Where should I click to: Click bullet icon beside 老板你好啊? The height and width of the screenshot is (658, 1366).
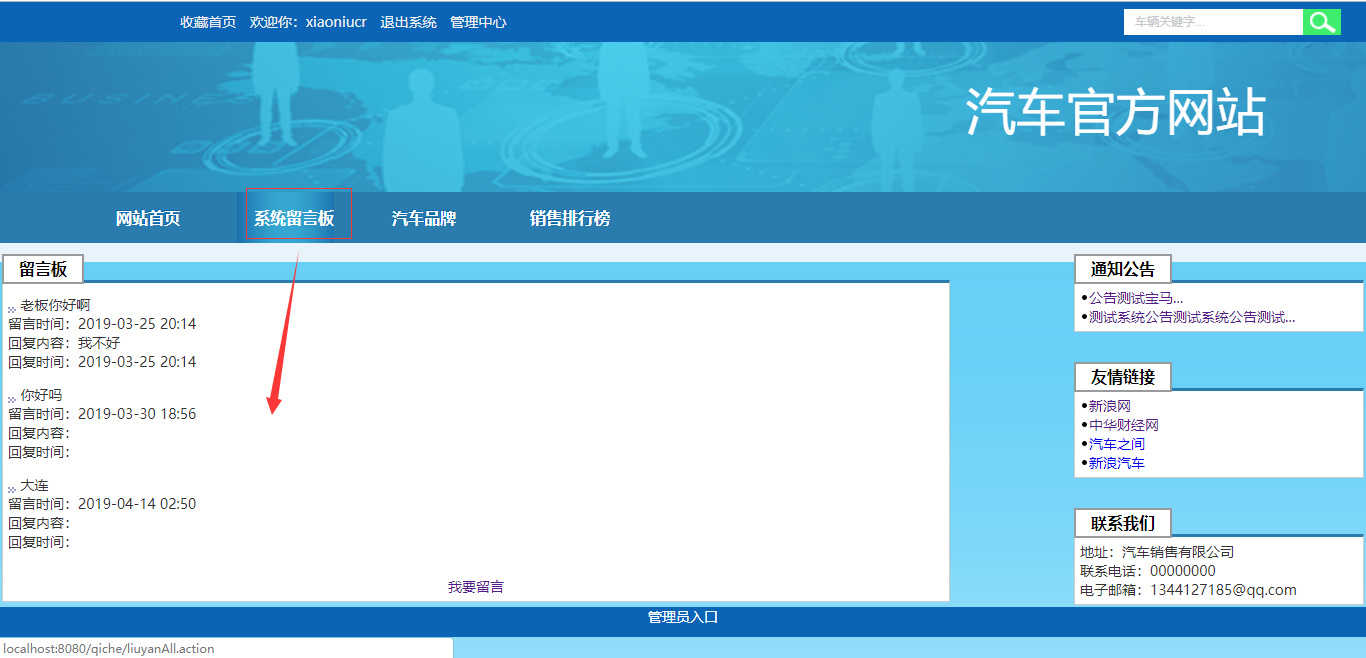(12, 310)
